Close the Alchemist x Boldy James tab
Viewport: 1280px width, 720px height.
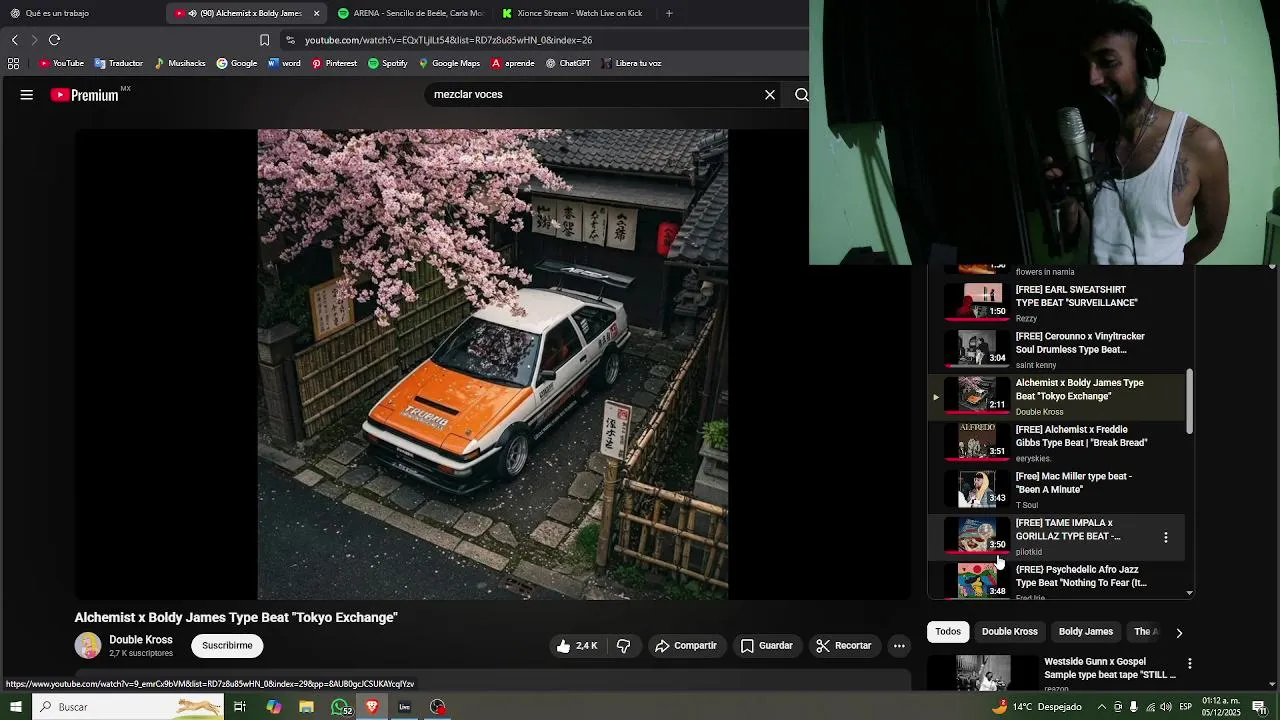click(x=317, y=13)
